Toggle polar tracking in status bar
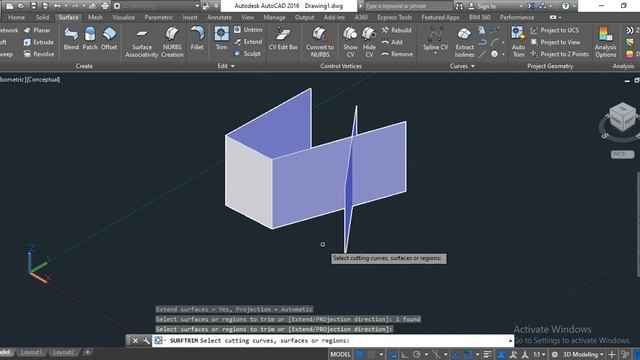 416,354
